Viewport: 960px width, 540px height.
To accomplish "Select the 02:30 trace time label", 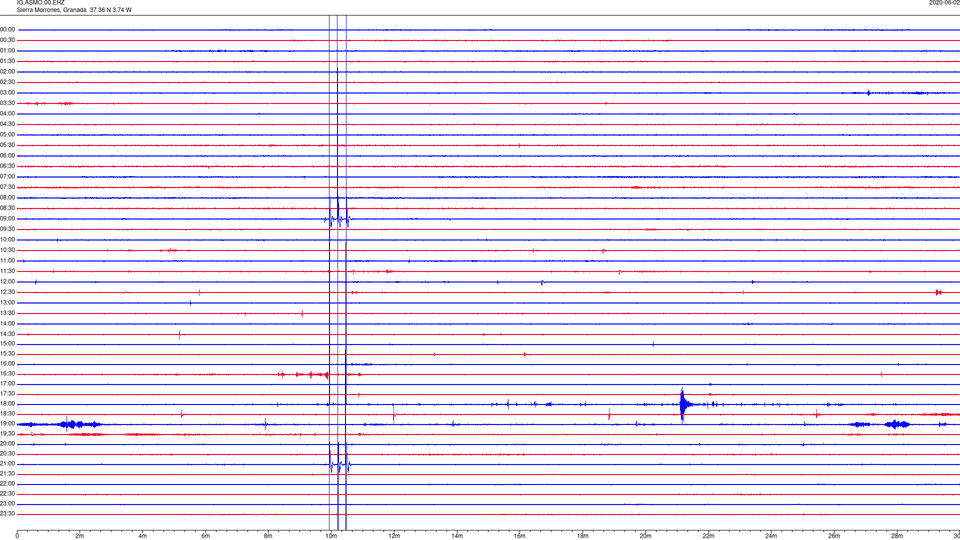I will point(7,82).
